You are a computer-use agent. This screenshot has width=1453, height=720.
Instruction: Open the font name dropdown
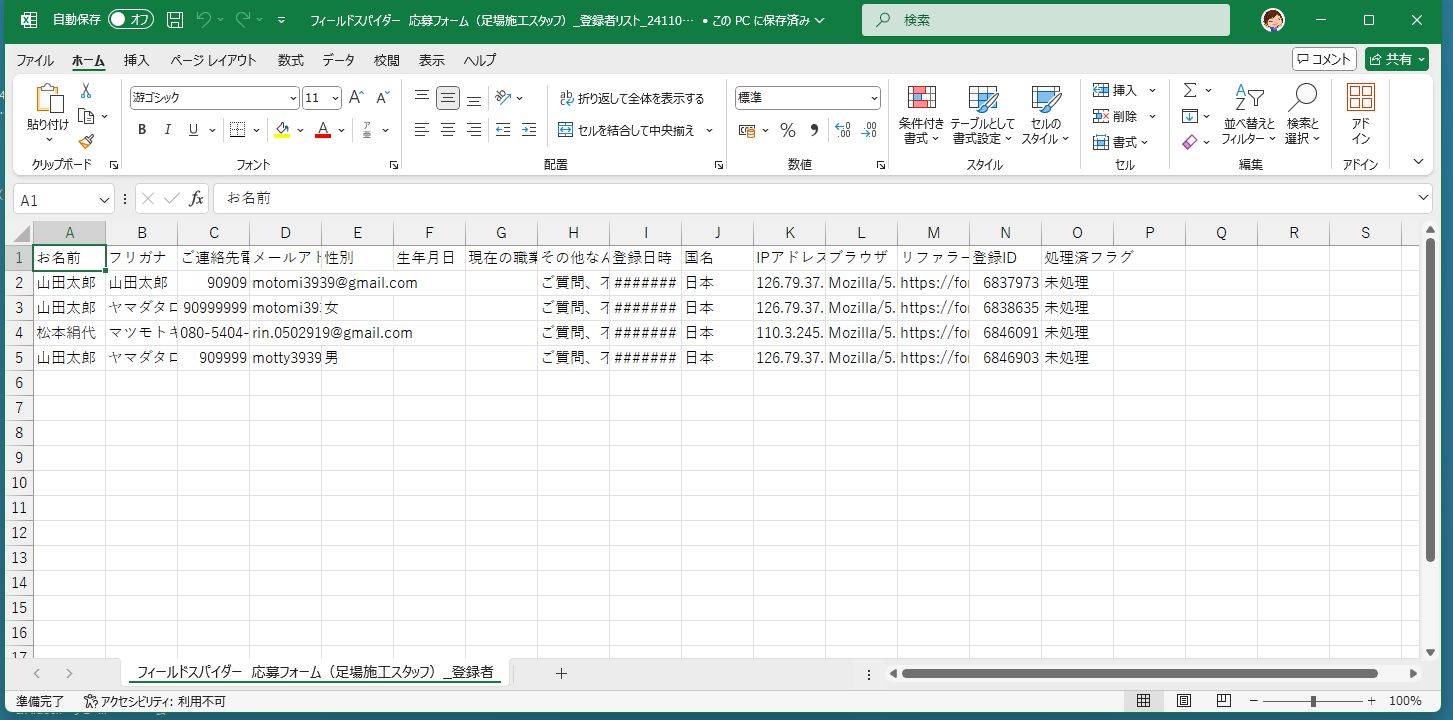coord(293,98)
